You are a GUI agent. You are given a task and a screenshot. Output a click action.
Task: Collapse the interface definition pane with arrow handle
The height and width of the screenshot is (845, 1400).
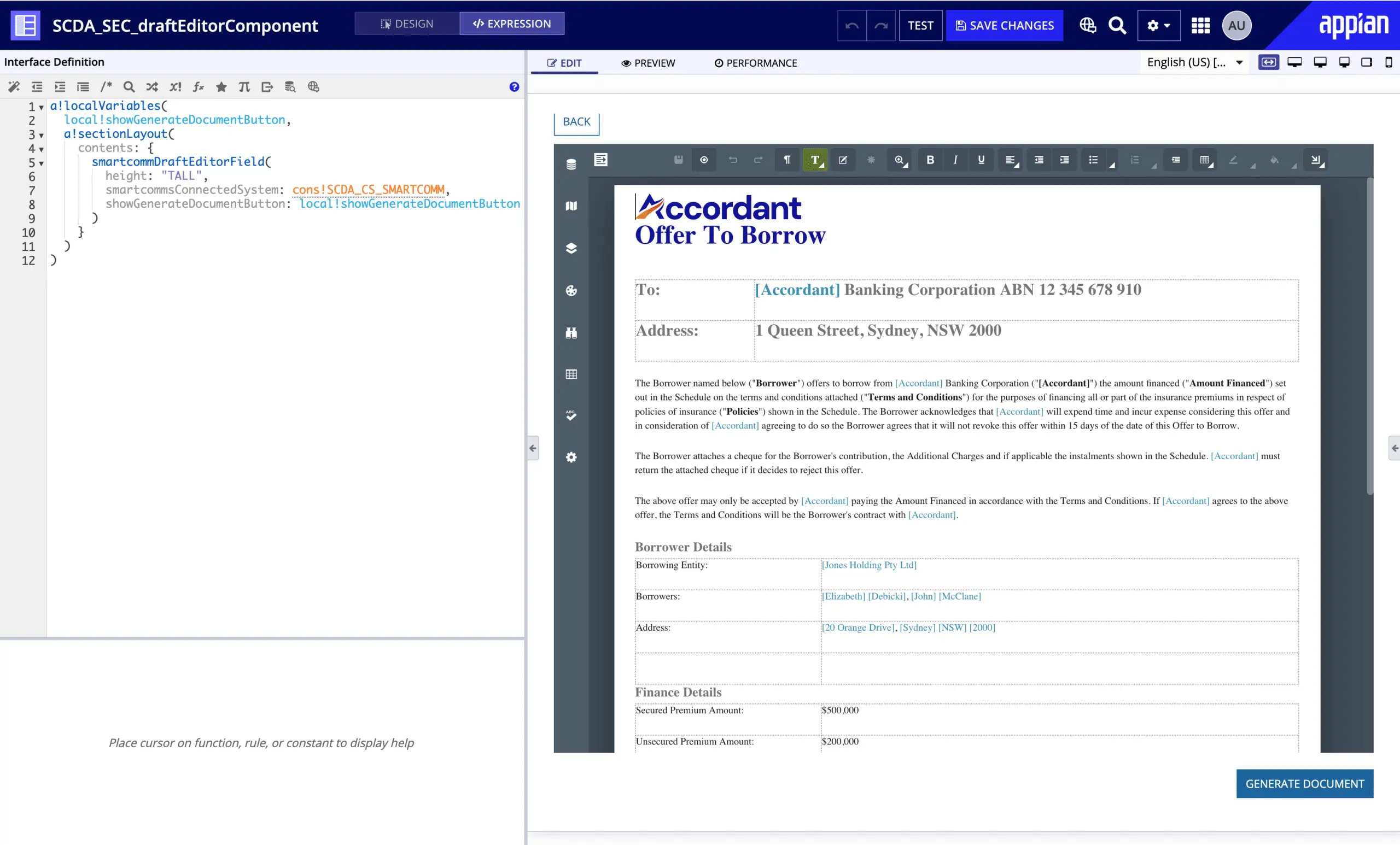pos(533,448)
